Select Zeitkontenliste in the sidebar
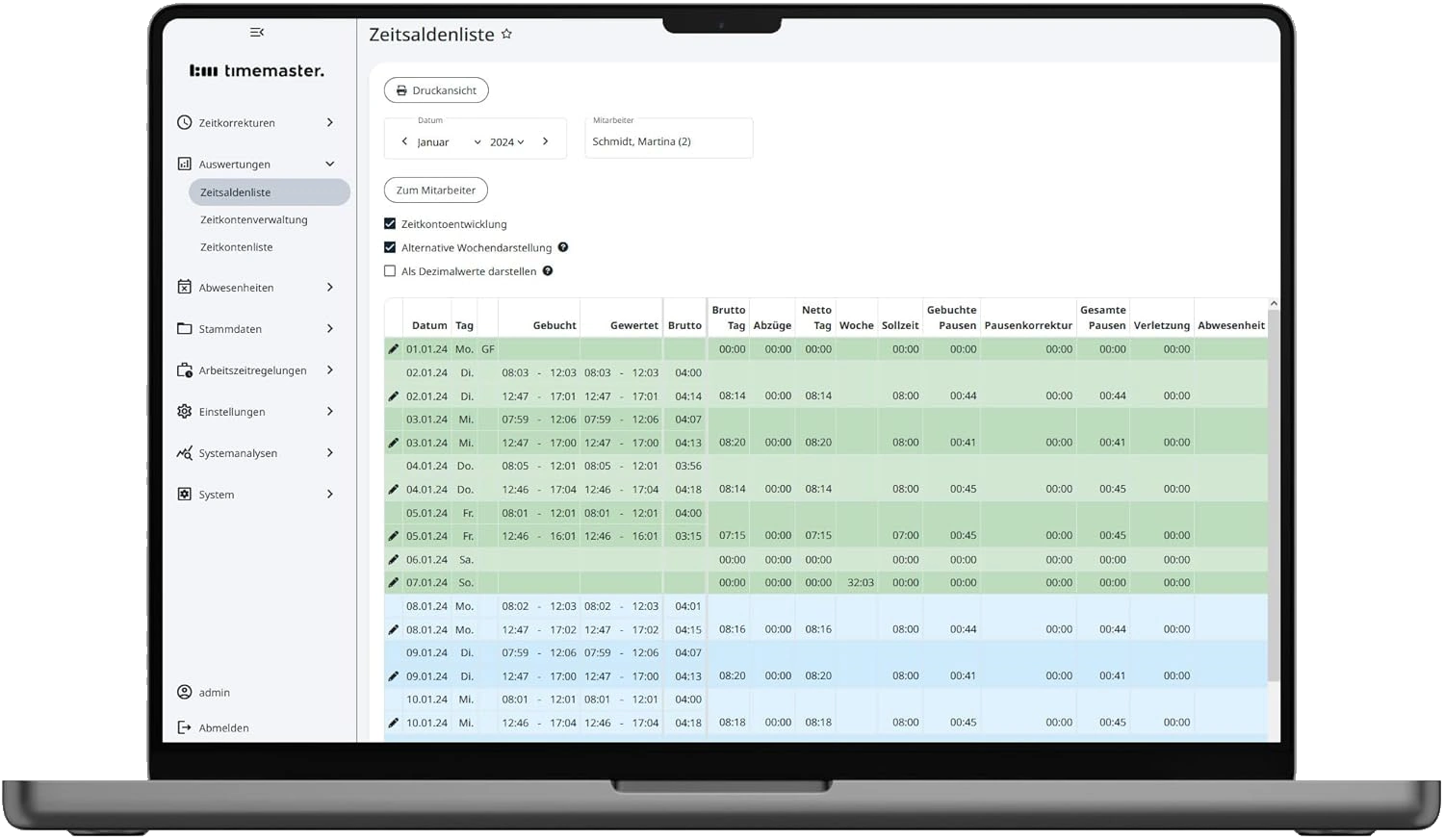Image resolution: width=1444 pixels, height=840 pixels. (x=237, y=247)
